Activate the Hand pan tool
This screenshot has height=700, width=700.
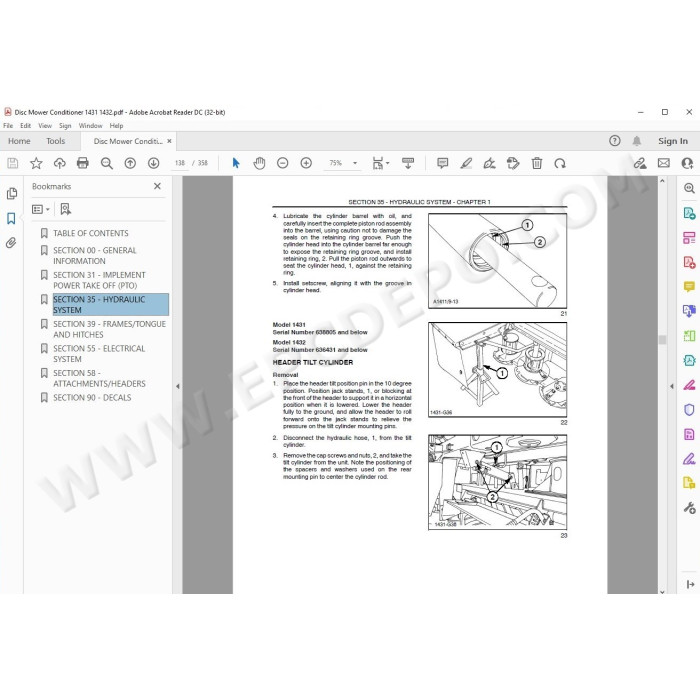coord(259,163)
